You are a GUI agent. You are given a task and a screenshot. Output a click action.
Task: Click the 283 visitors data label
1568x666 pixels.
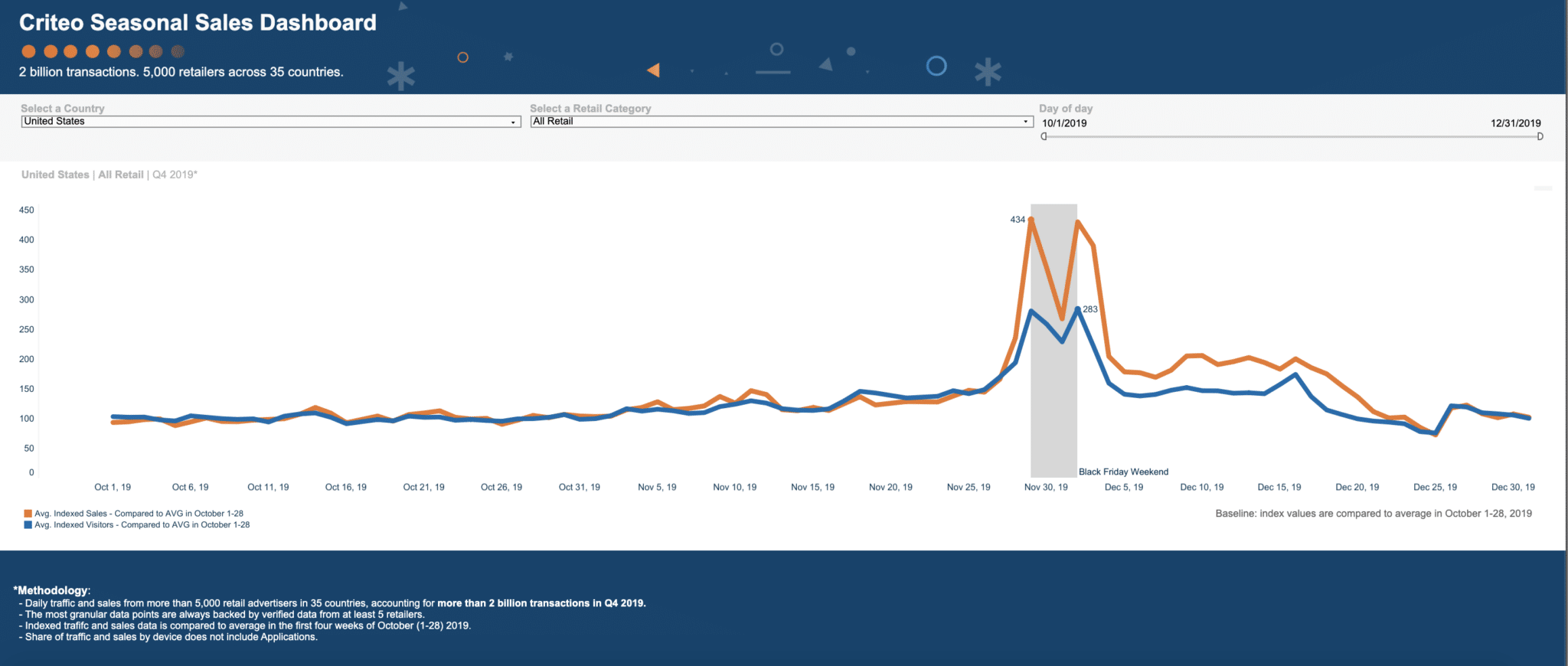(x=1090, y=309)
